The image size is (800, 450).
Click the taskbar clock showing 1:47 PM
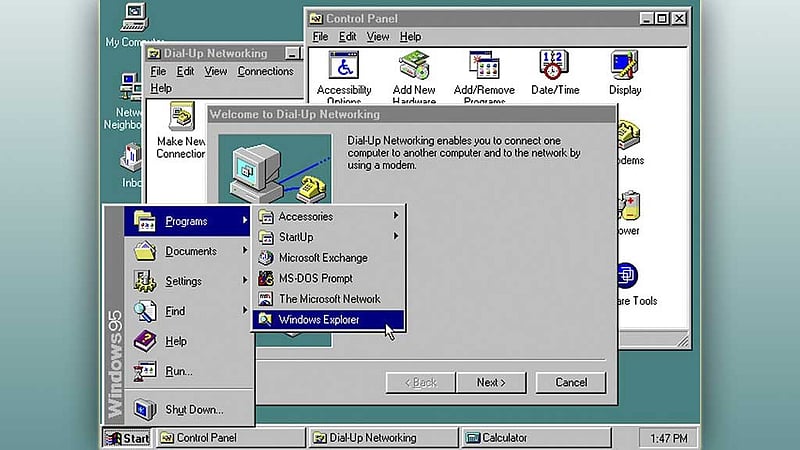pyautogui.click(x=668, y=438)
